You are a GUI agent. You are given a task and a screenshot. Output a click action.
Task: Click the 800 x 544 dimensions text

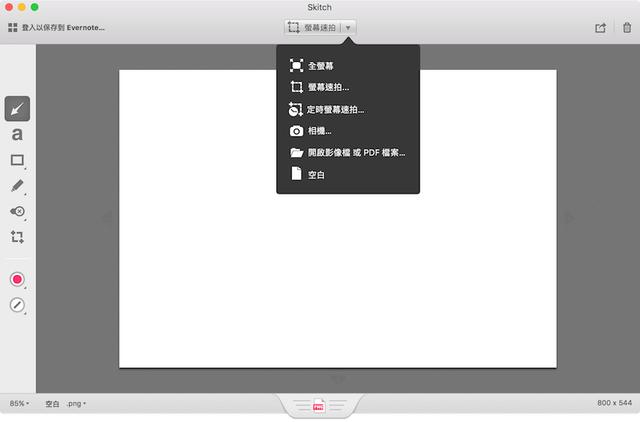614,403
